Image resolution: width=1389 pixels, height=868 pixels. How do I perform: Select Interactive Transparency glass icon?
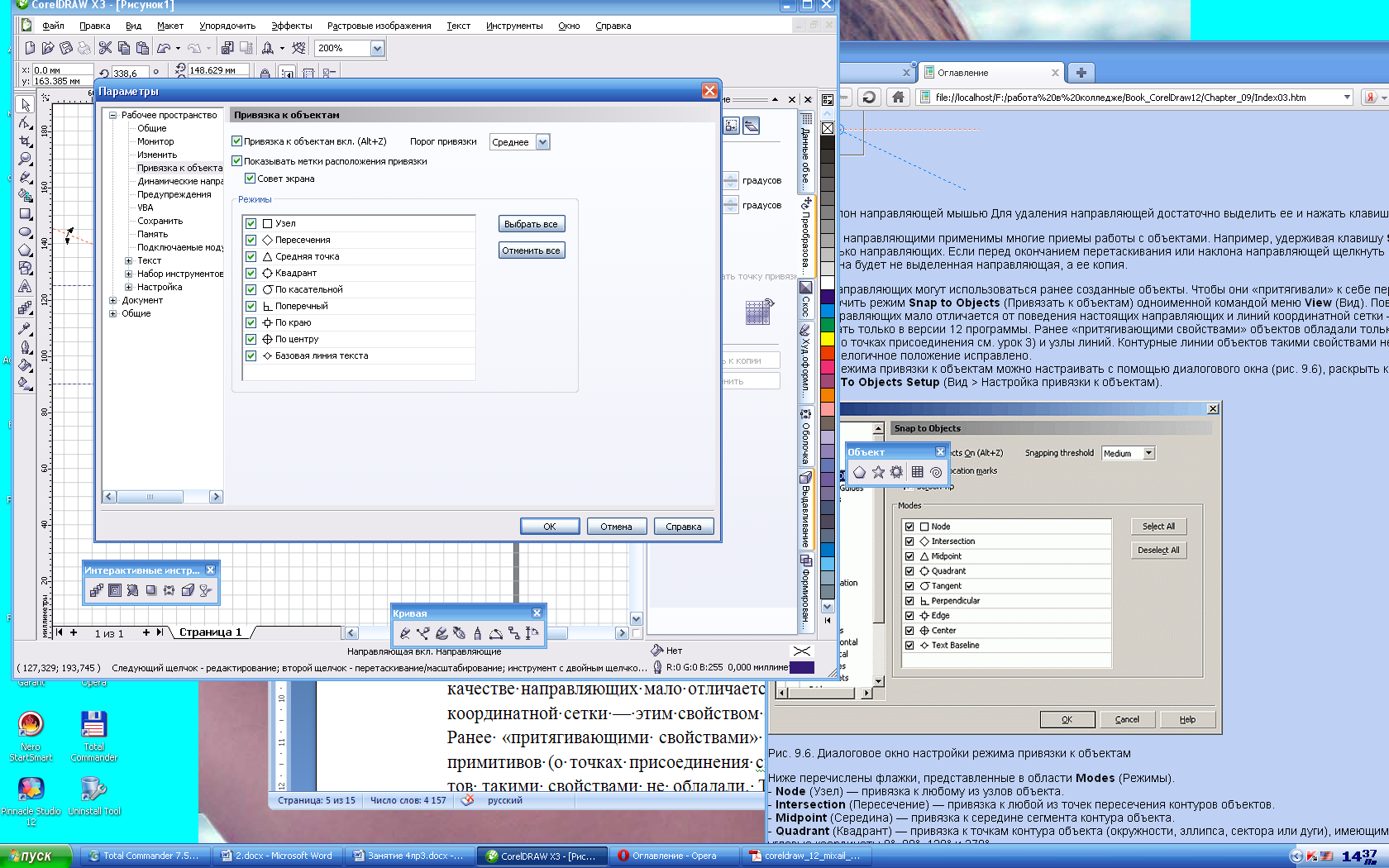[206, 590]
